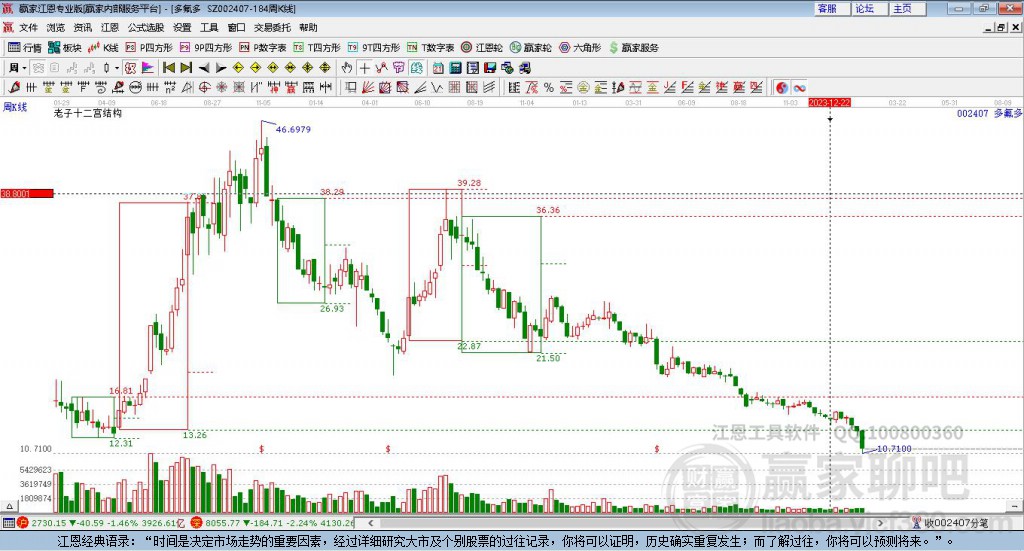
Task: Jump to last bar icon
Action: click(186, 68)
